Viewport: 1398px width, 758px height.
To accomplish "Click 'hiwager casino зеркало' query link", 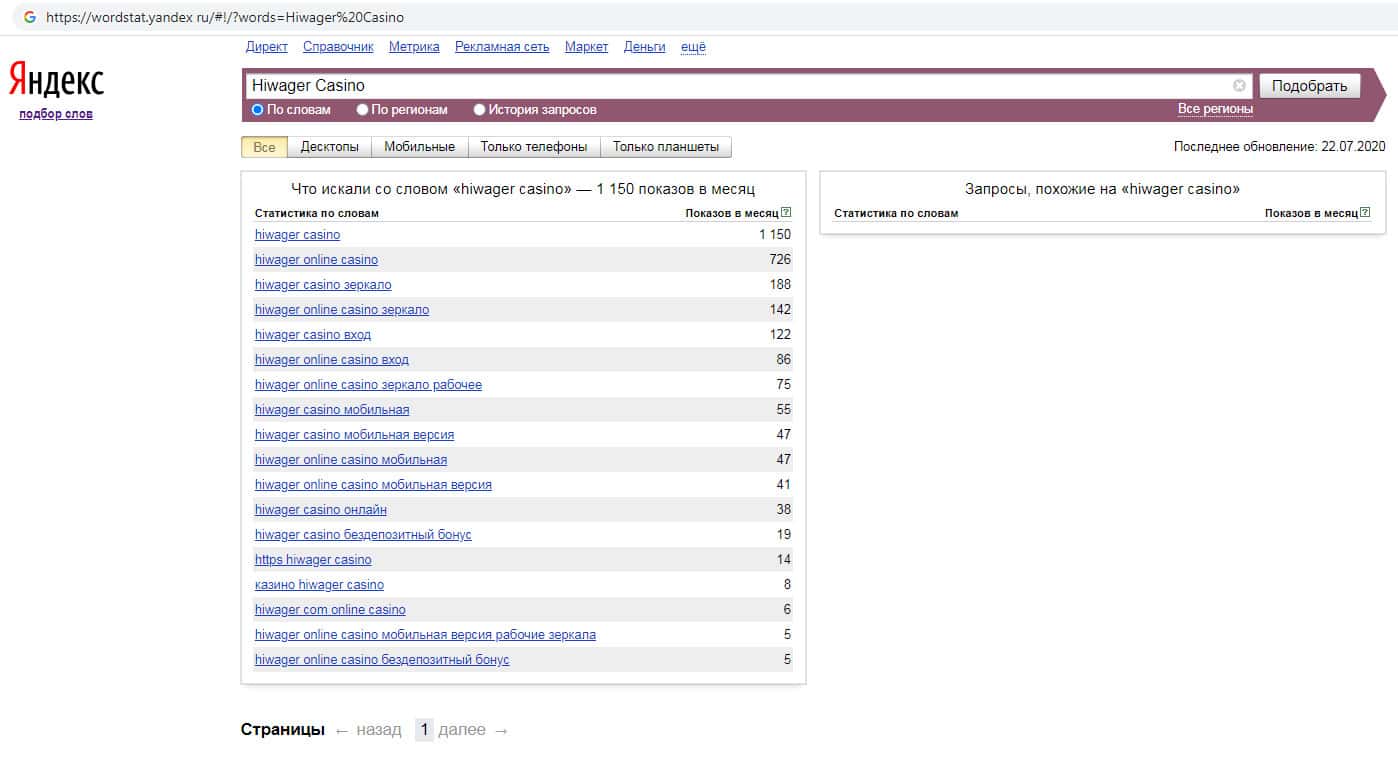I will (x=323, y=285).
